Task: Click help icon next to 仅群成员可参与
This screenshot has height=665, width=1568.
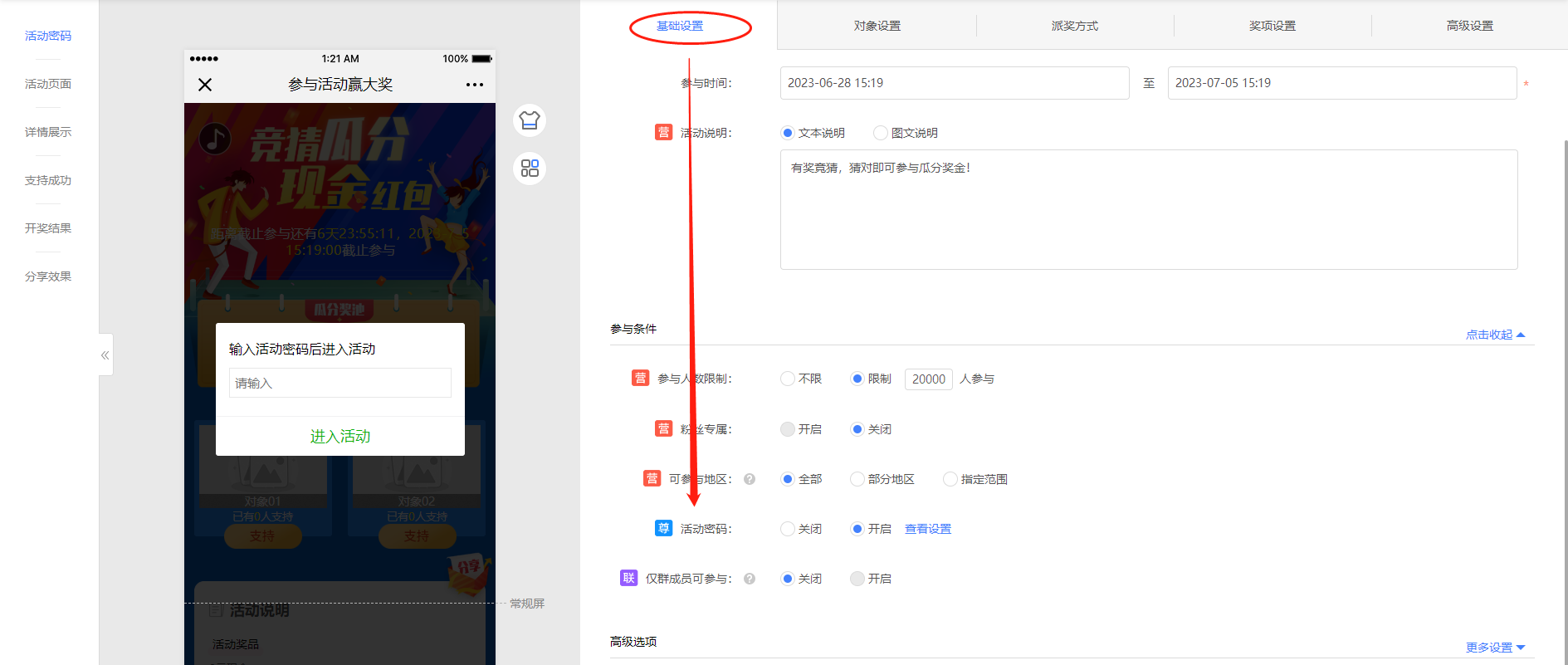Action: pyautogui.click(x=750, y=579)
